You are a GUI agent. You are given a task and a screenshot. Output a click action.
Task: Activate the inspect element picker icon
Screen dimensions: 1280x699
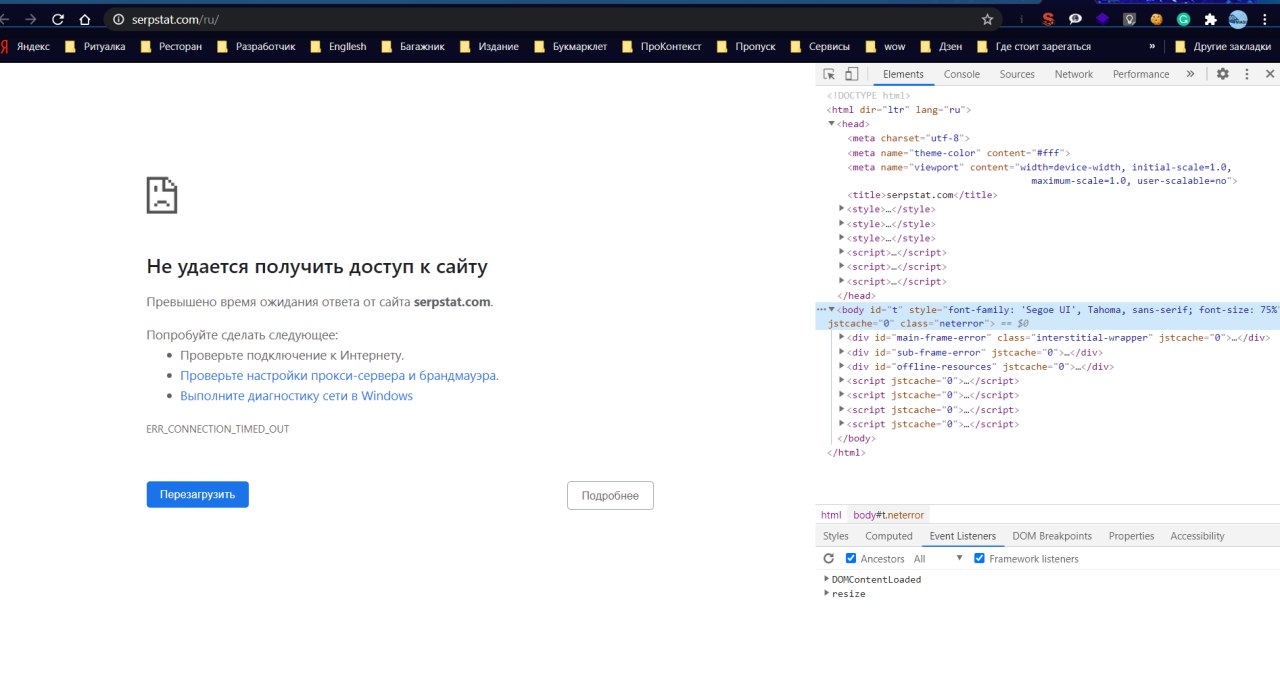[829, 74]
